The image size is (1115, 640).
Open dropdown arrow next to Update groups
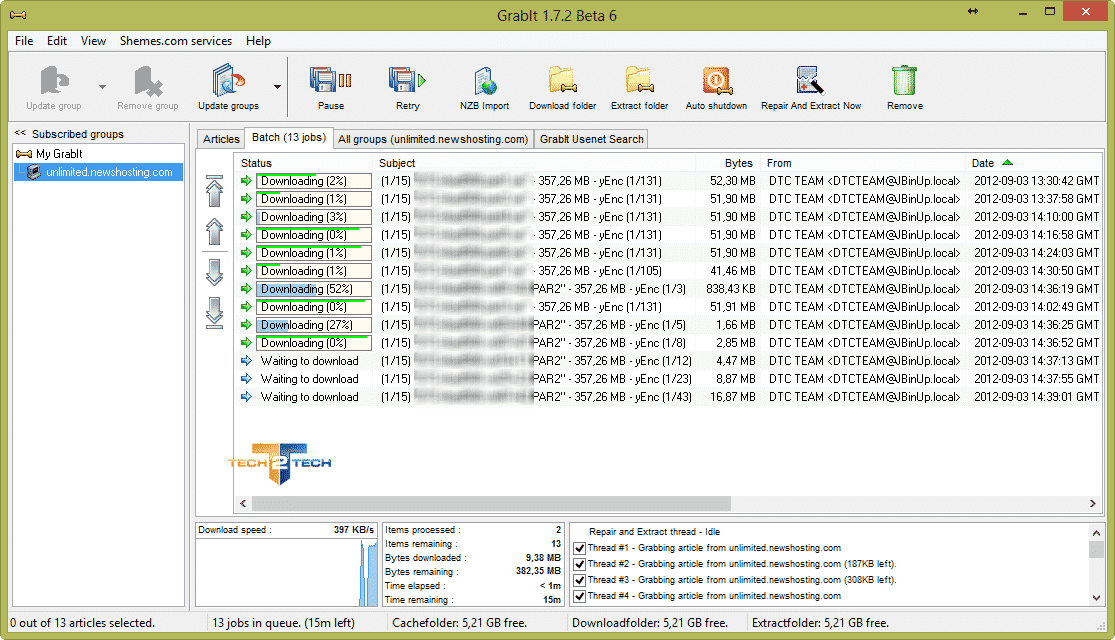pyautogui.click(x=277, y=87)
